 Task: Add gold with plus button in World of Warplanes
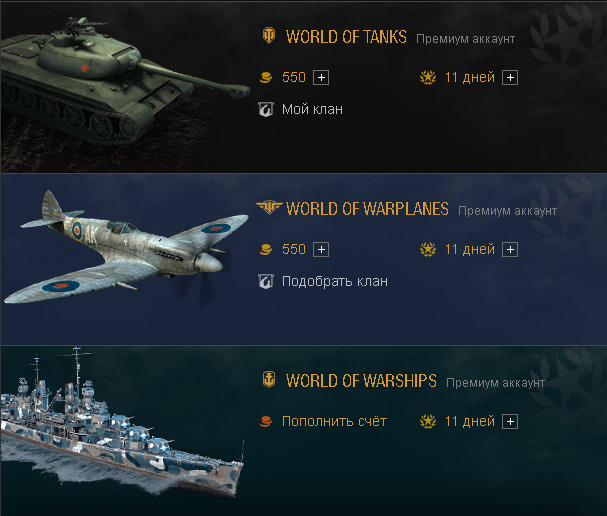(x=321, y=250)
